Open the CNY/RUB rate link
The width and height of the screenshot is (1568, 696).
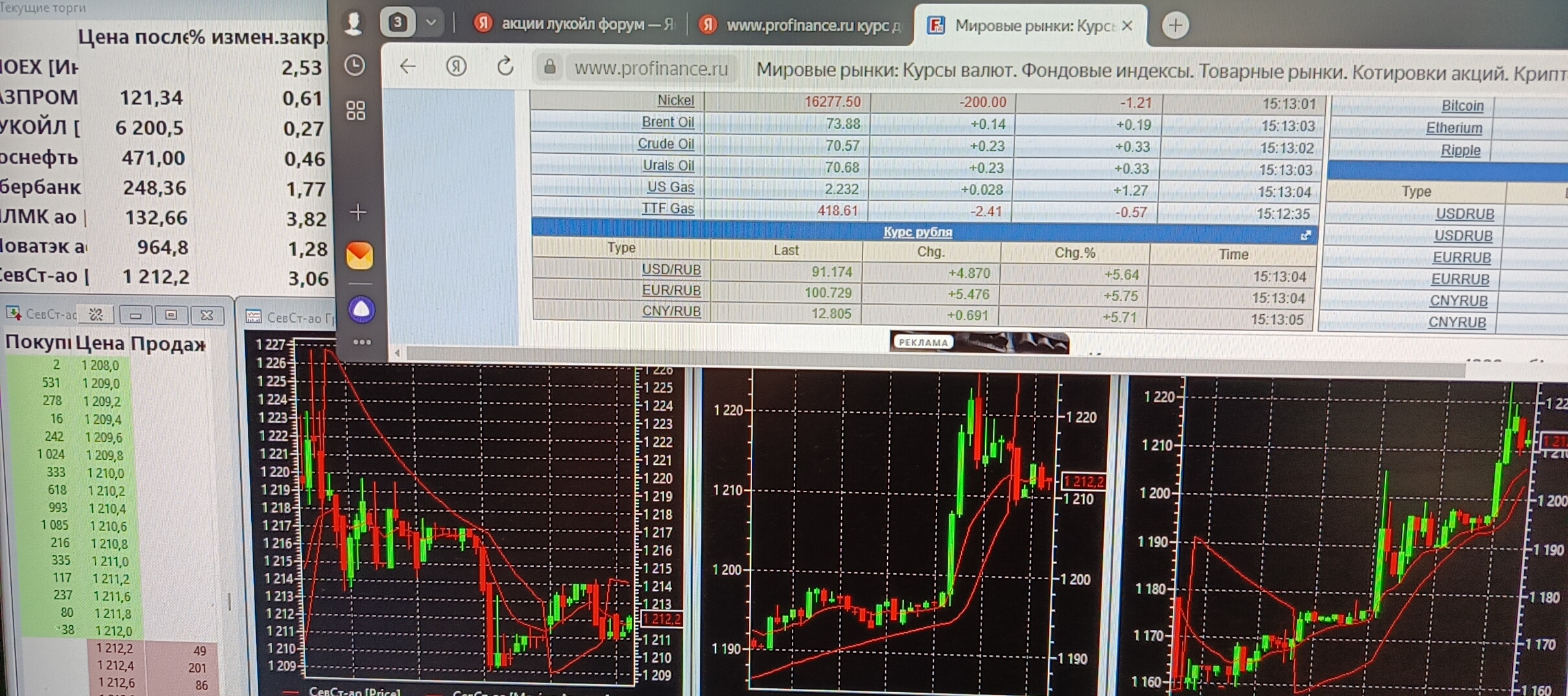tap(671, 311)
